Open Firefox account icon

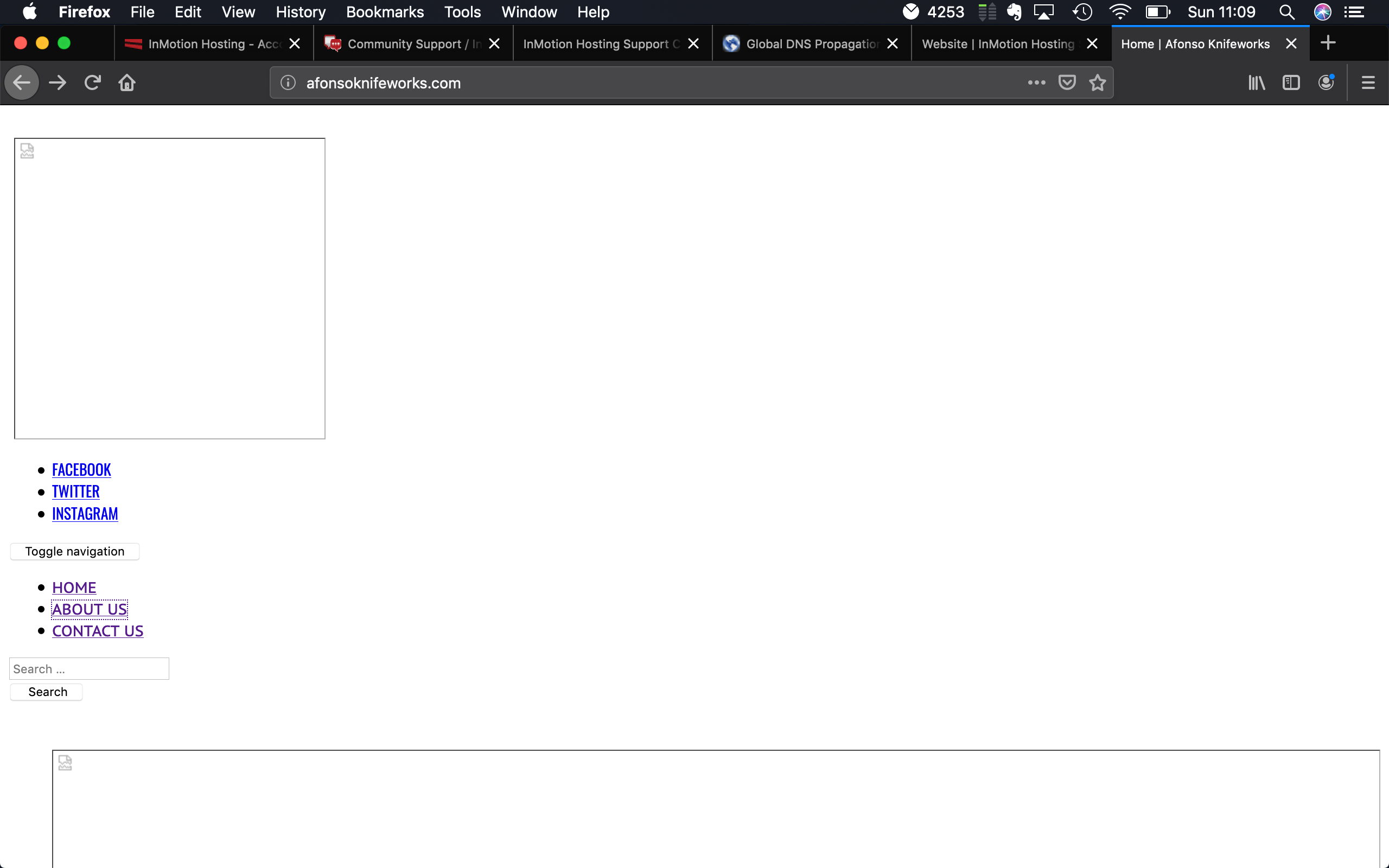point(1326,82)
